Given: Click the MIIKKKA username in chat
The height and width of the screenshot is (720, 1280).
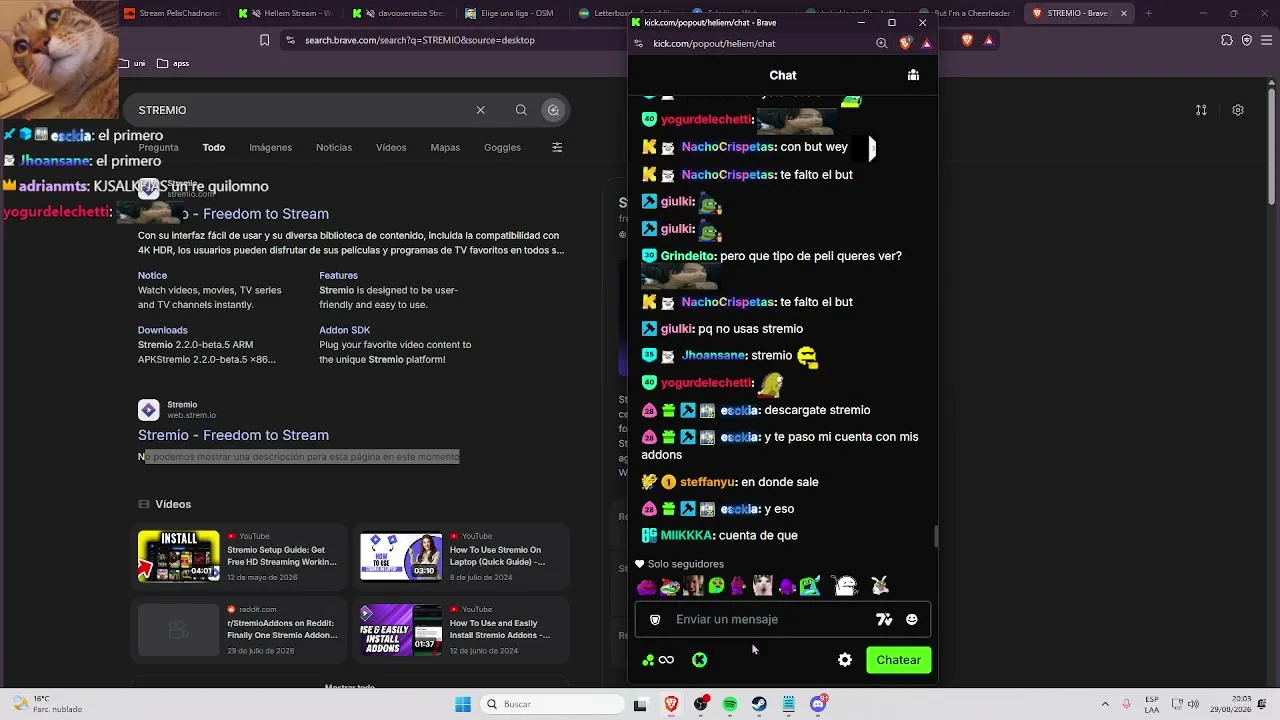Looking at the screenshot, I should [x=686, y=536].
